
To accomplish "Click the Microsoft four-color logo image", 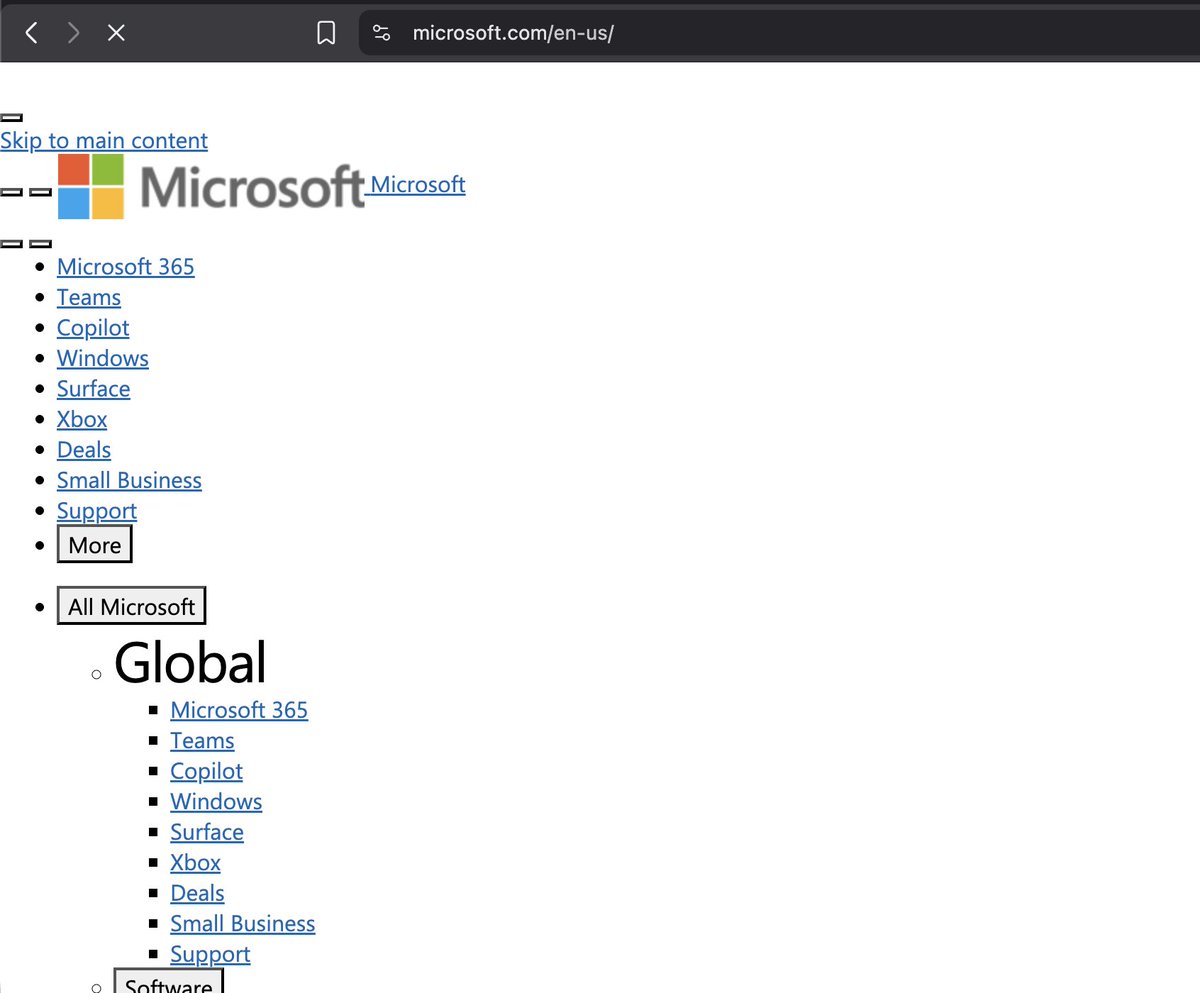I will 211,186.
